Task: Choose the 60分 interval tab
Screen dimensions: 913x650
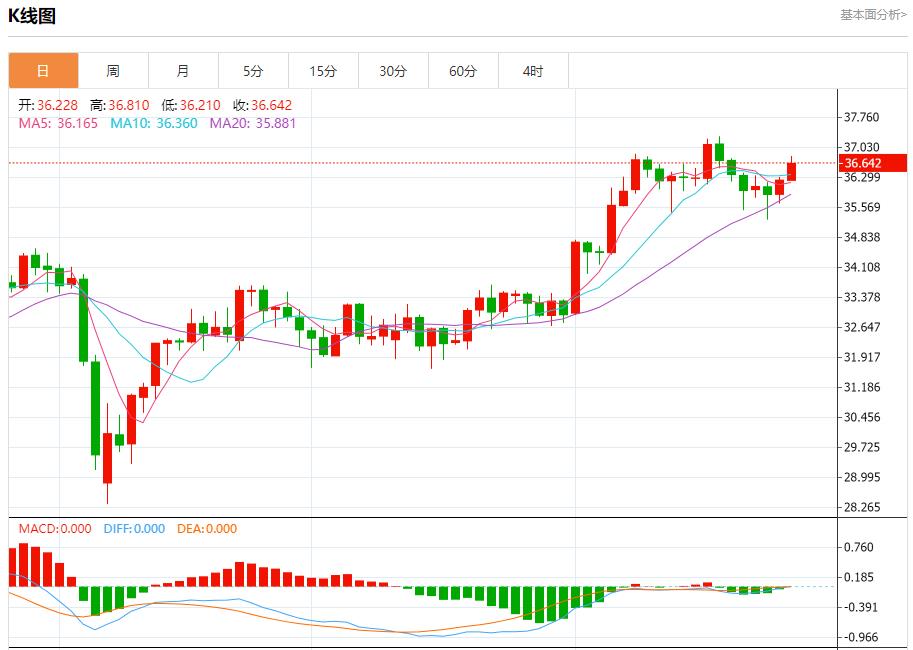Action: [463, 71]
